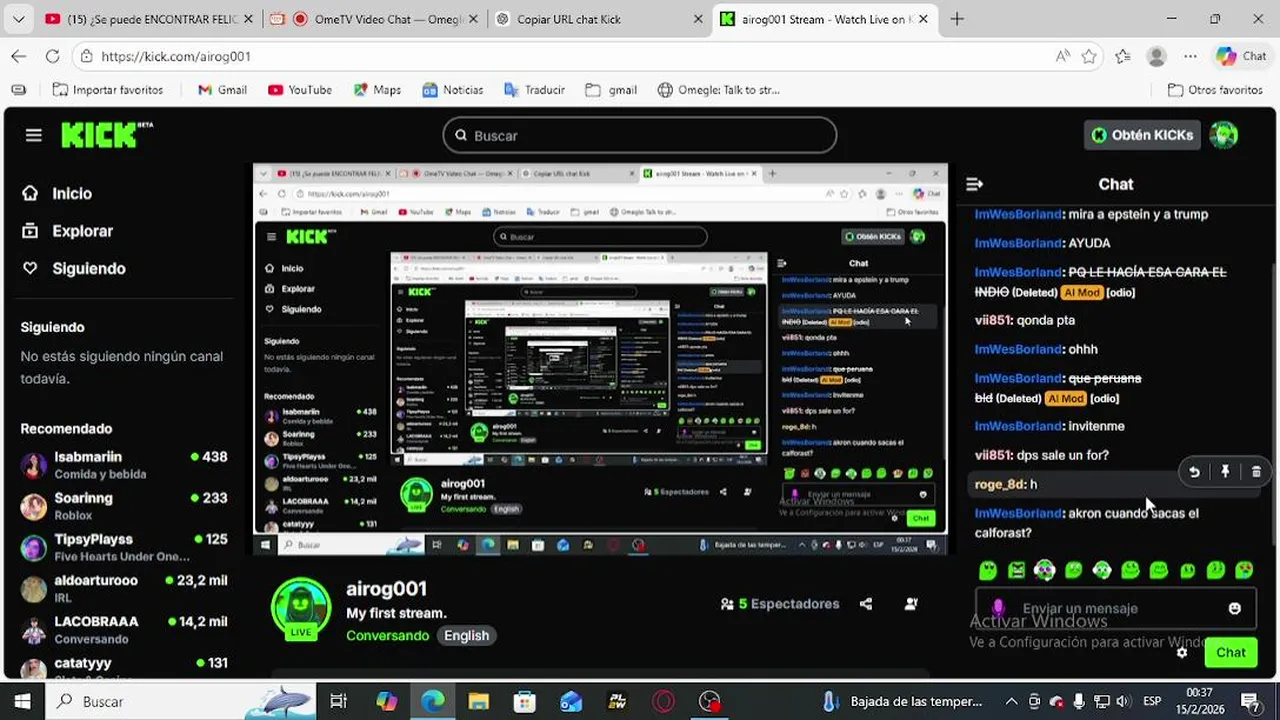Collapse the chat panel with arrow icon
The height and width of the screenshot is (720, 1280).
(975, 184)
